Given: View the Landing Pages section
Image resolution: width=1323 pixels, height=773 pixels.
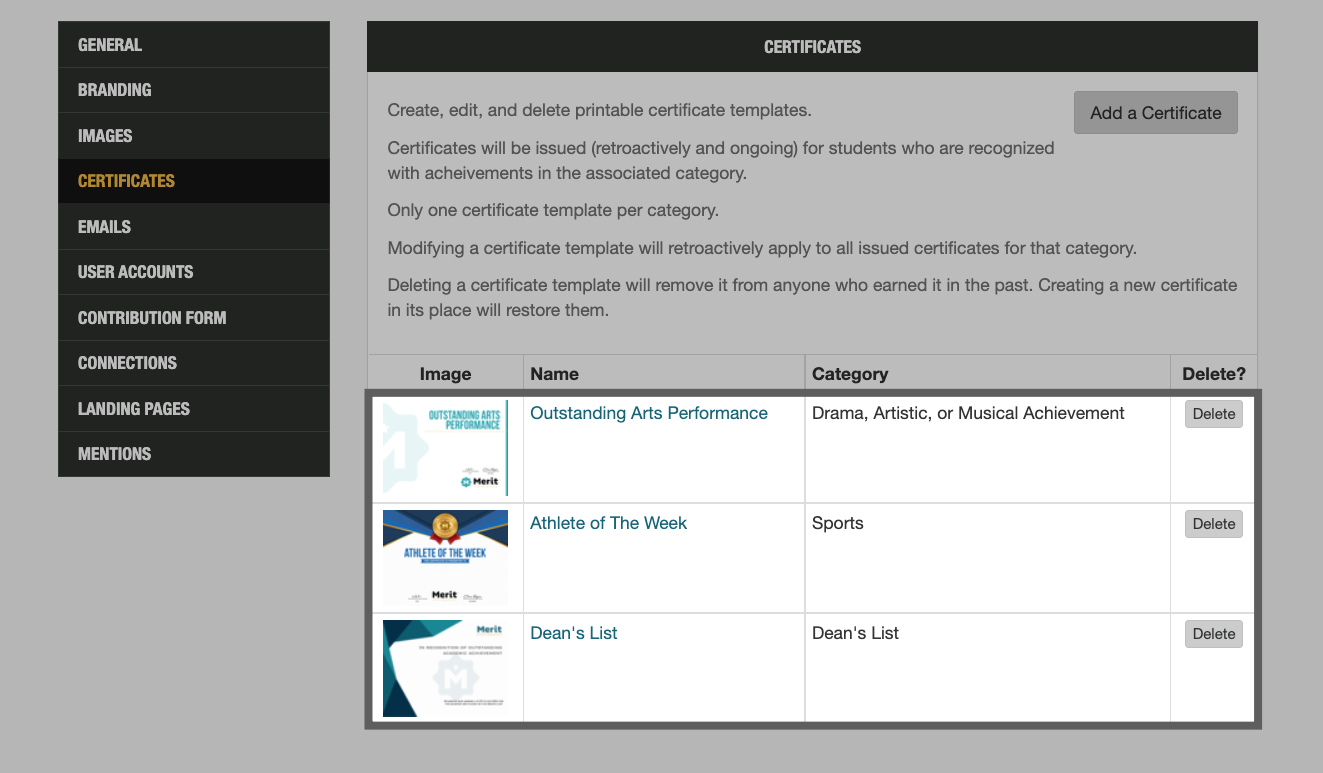Looking at the screenshot, I should 133,408.
